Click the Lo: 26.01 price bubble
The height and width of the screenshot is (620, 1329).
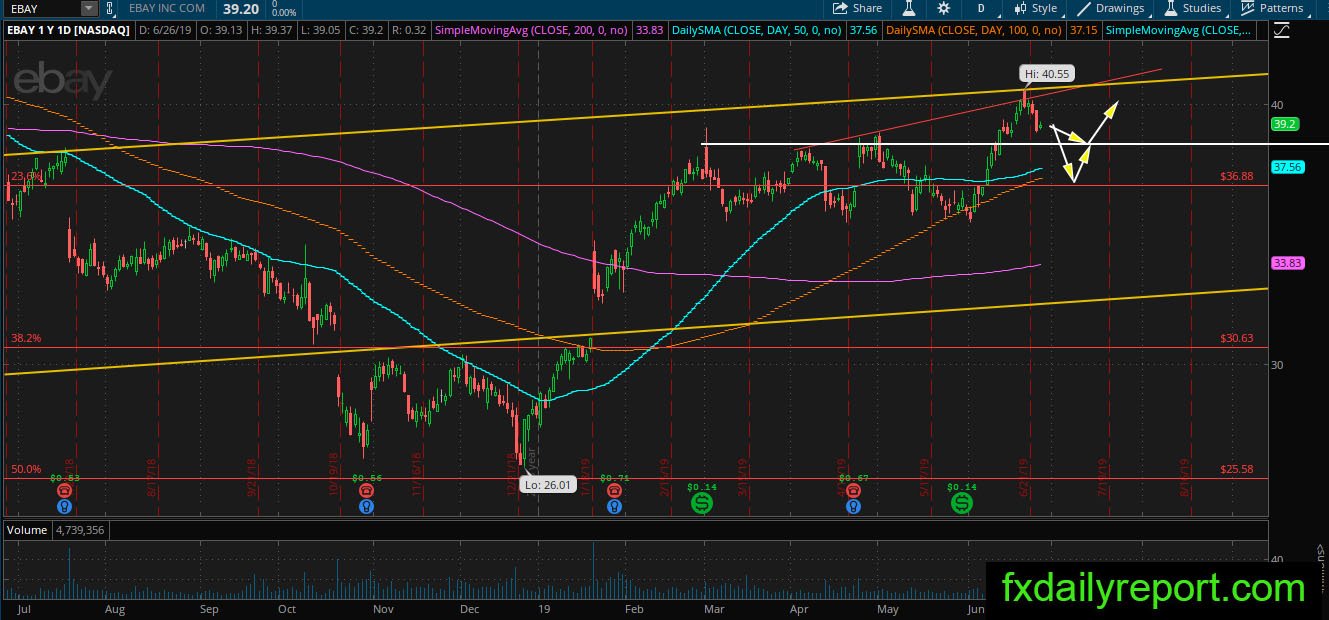[x=546, y=484]
